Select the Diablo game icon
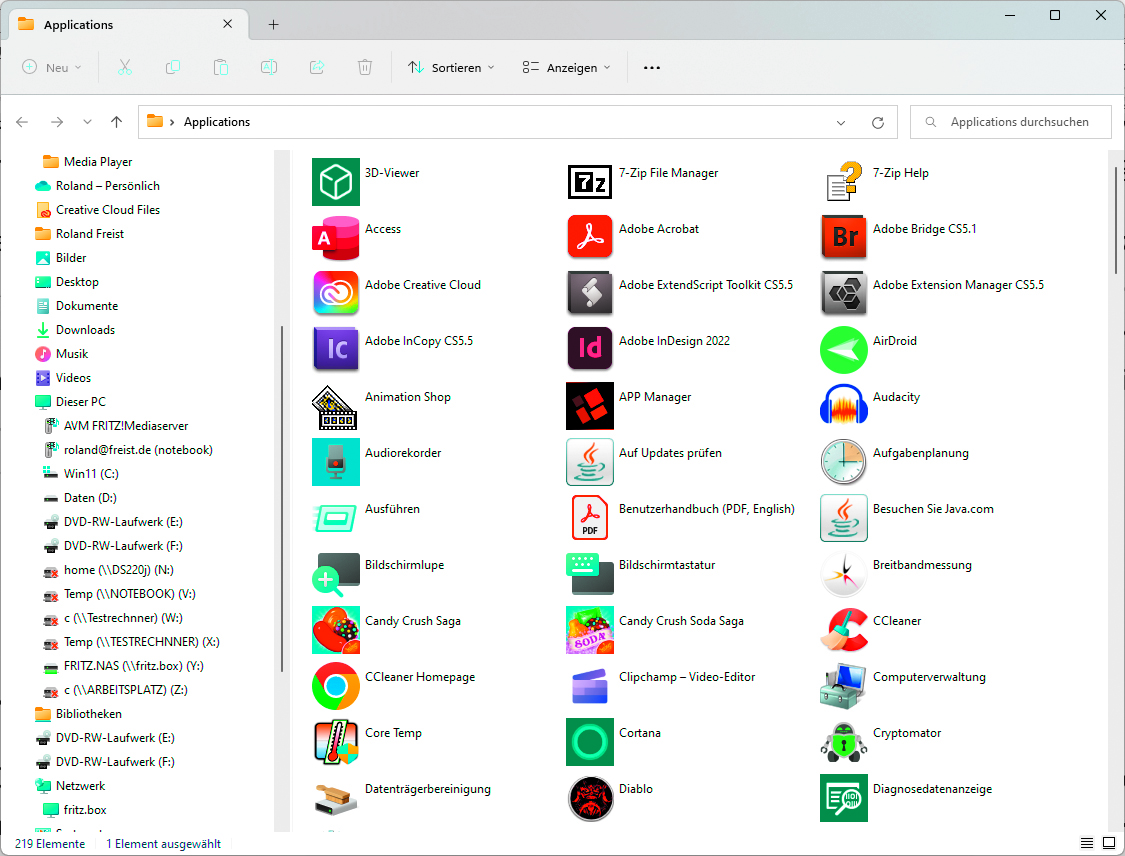The image size is (1125, 856). coord(590,797)
